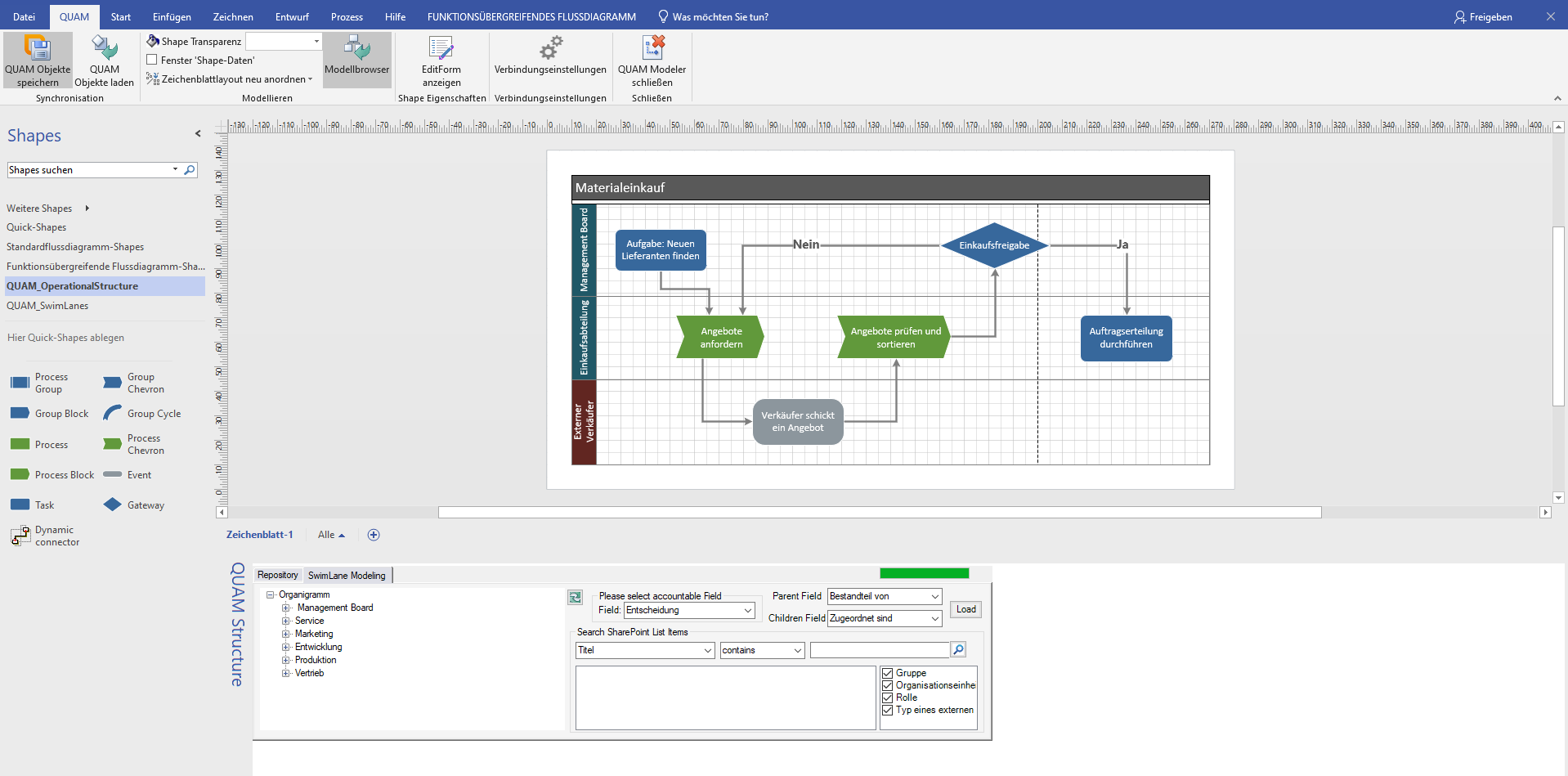This screenshot has width=1568, height=776.
Task: Click the refresh icon beside Organigramm tree
Action: 576,598
